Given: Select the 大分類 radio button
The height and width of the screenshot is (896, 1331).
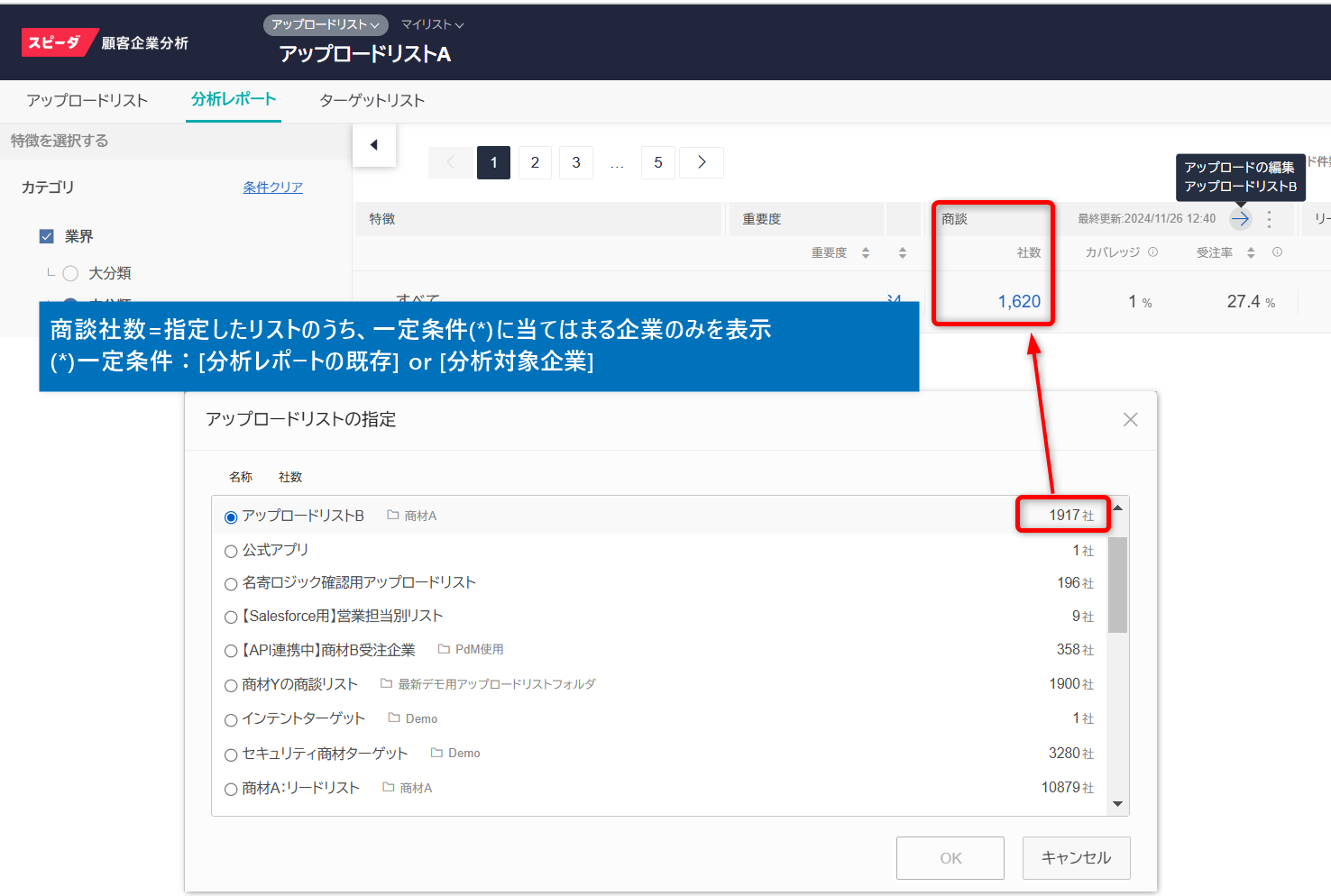Looking at the screenshot, I should 70,273.
